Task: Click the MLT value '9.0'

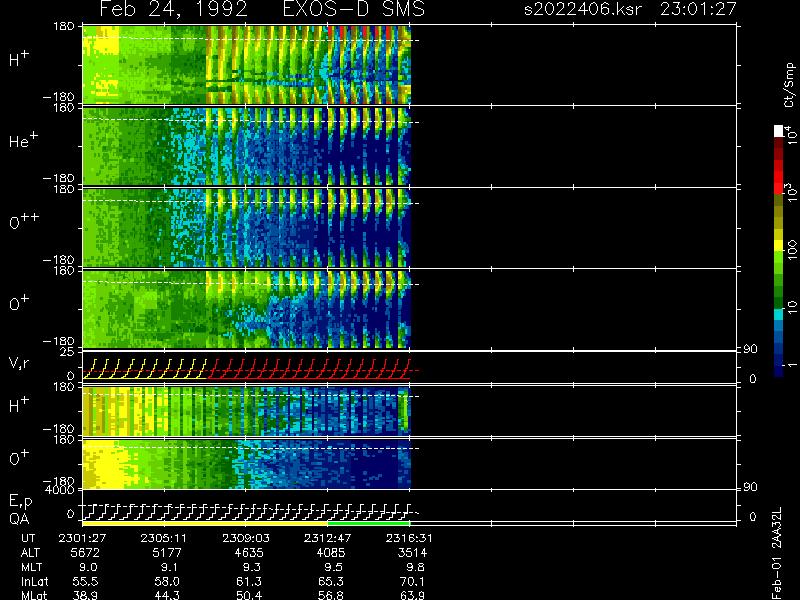Action: (x=88, y=567)
